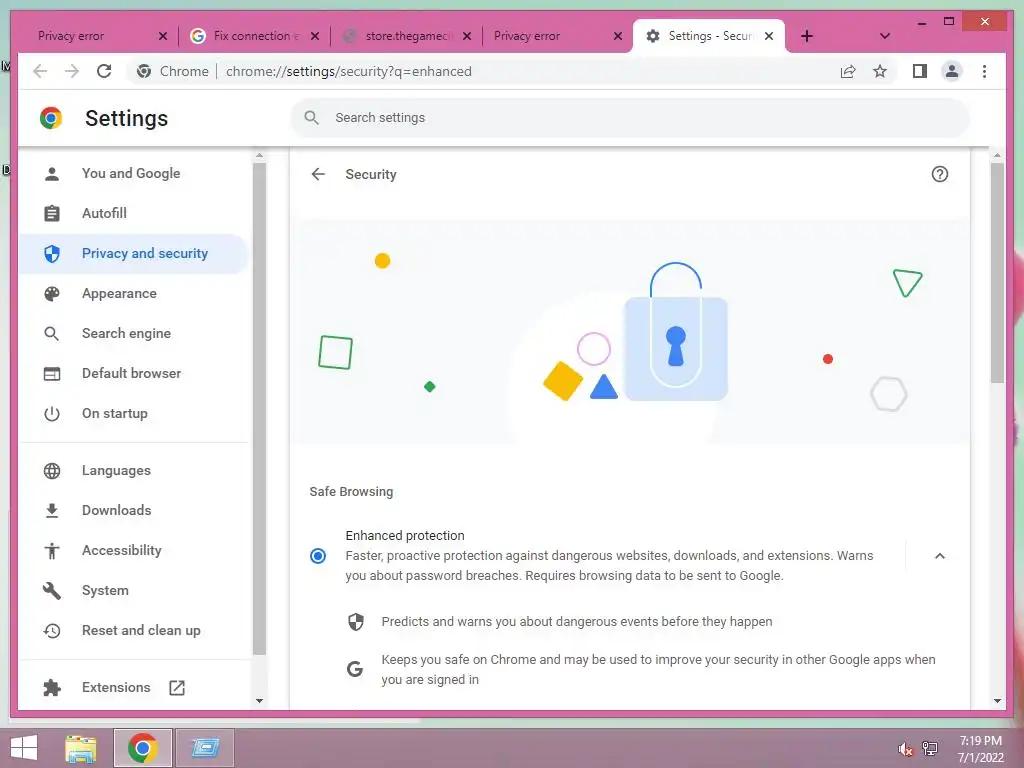Click the magnifier icon in search settings
The height and width of the screenshot is (768, 1024).
tap(312, 118)
